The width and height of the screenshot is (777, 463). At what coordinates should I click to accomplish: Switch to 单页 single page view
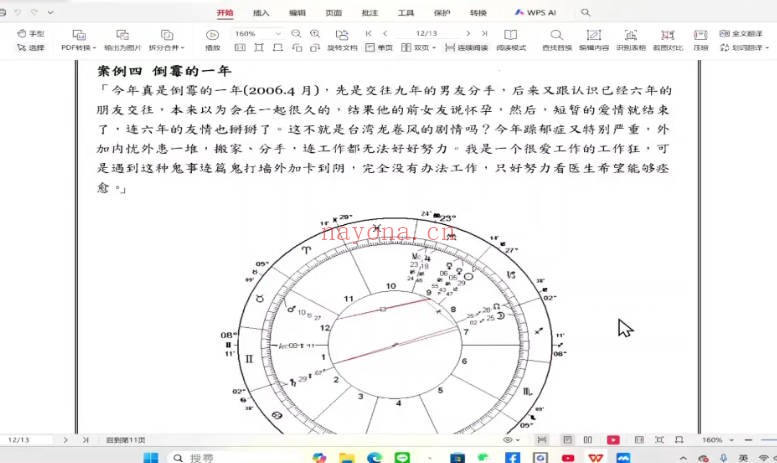click(379, 48)
